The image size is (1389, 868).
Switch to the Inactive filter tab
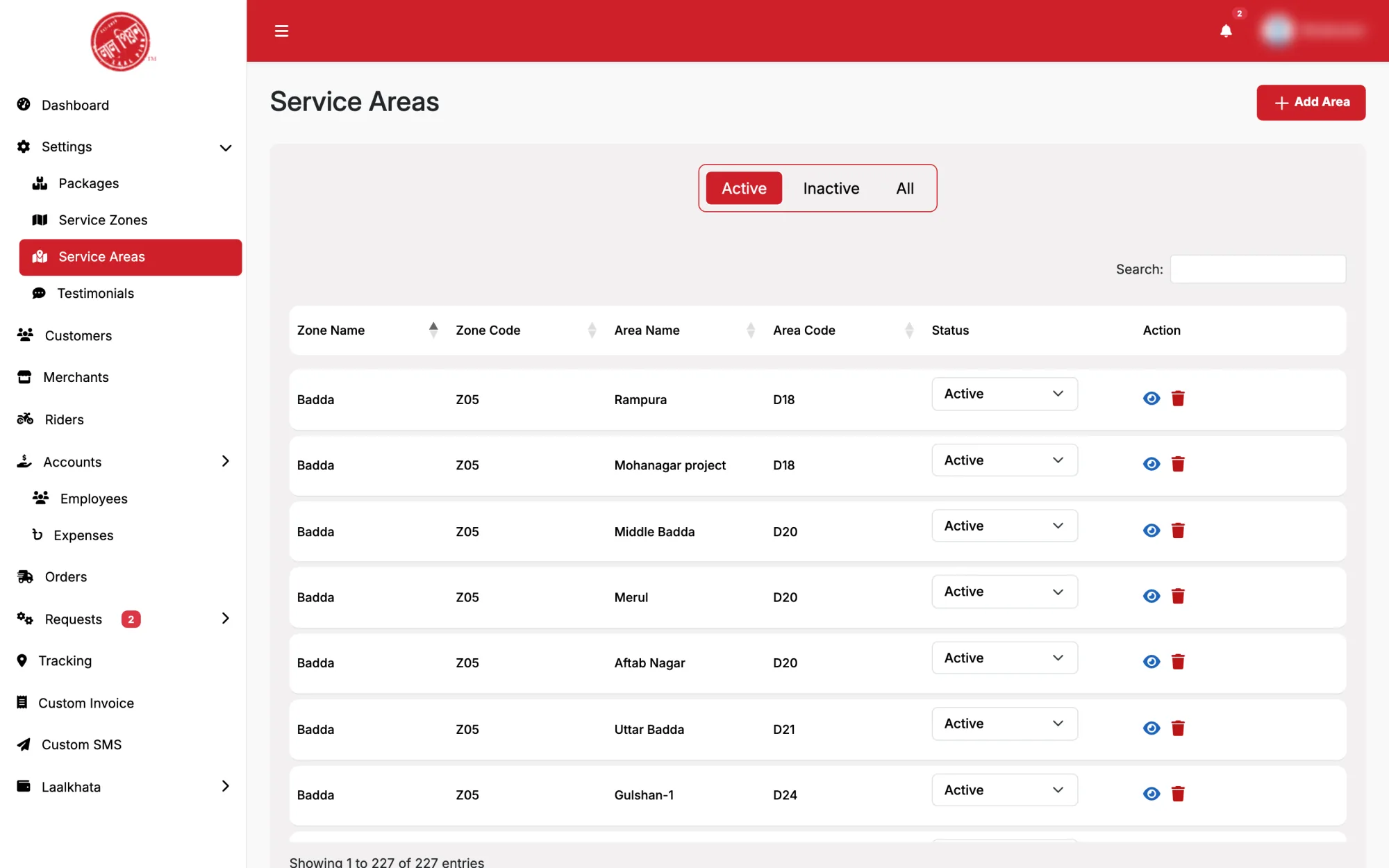click(831, 188)
